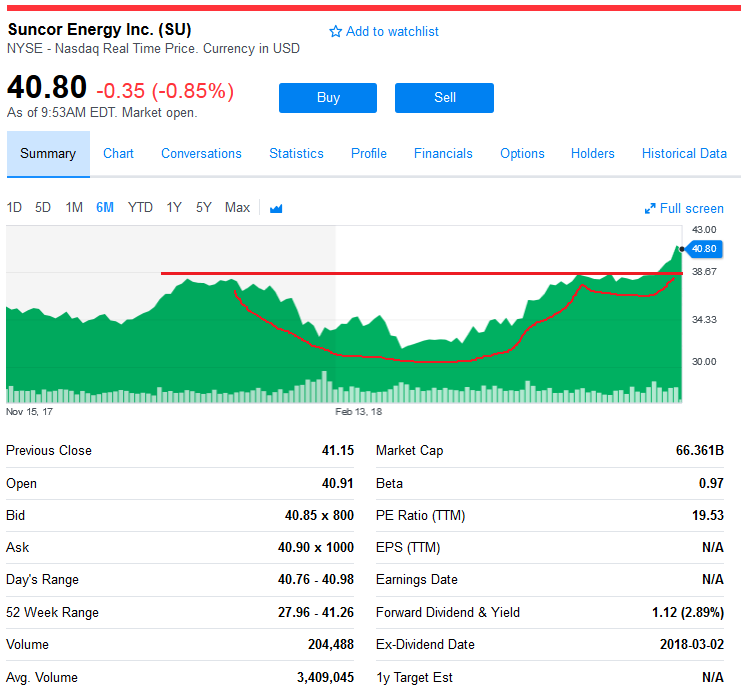Screen dimensions: 741x690
Task: Select the 5Y chart range
Action: 204,207
